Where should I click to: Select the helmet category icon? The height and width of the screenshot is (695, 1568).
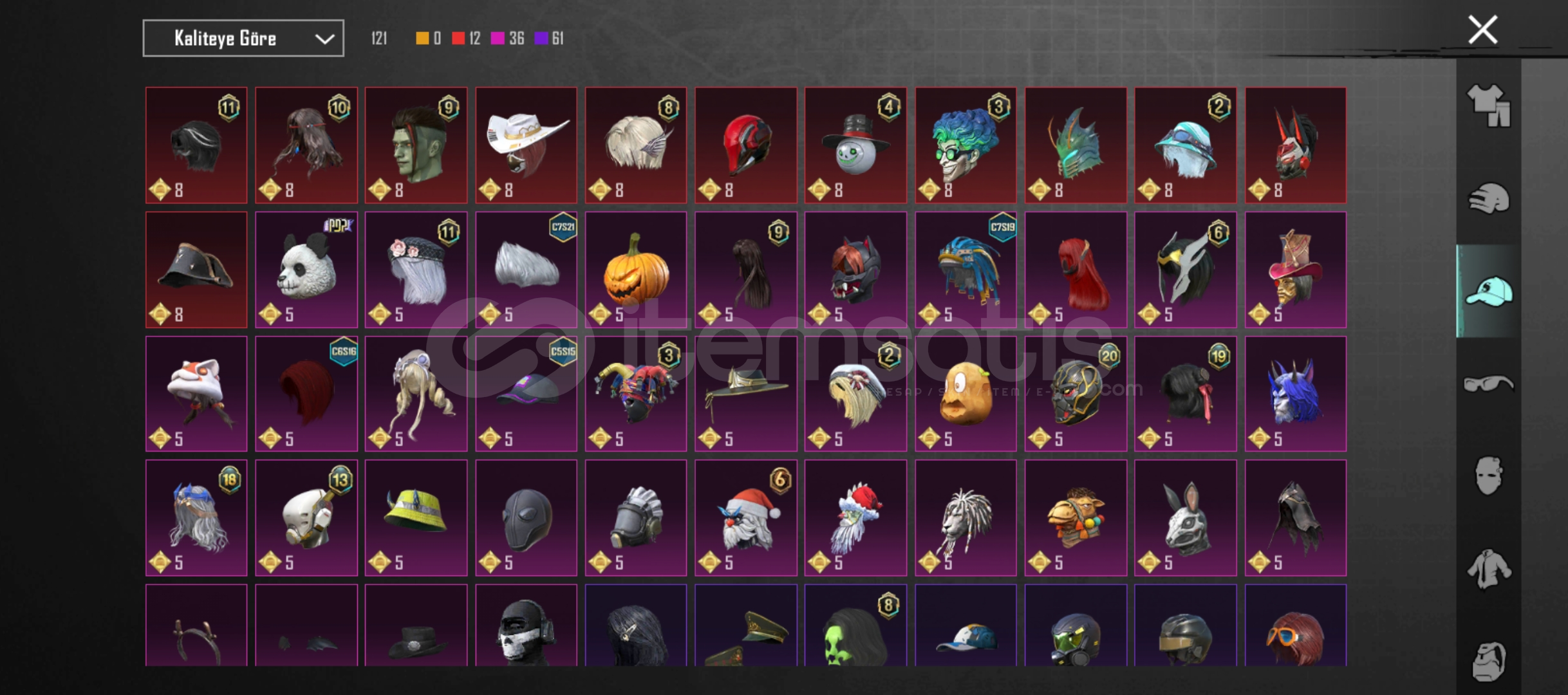point(1488,198)
